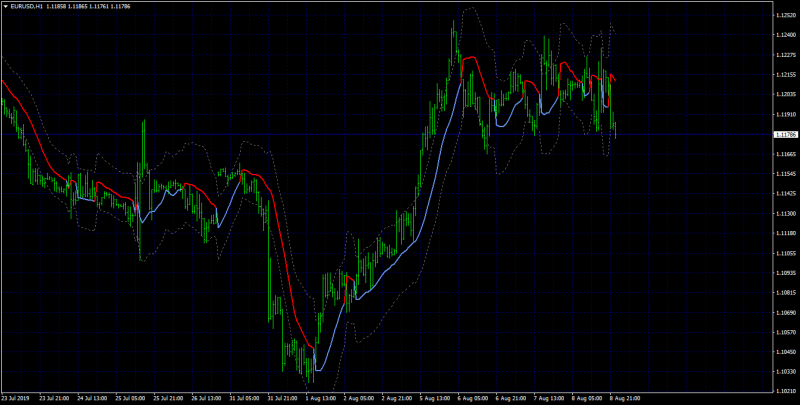Click the triangle arrow beside EURUSD,H1

point(6,6)
